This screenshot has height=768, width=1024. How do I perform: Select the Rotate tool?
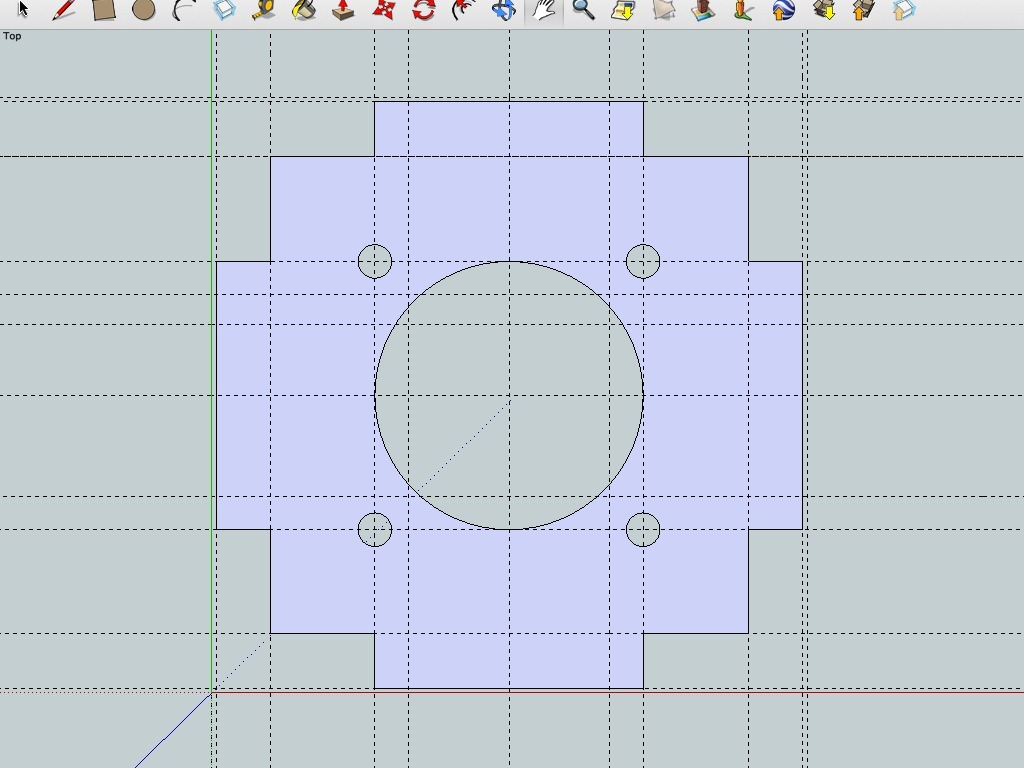pyautogui.click(x=424, y=9)
